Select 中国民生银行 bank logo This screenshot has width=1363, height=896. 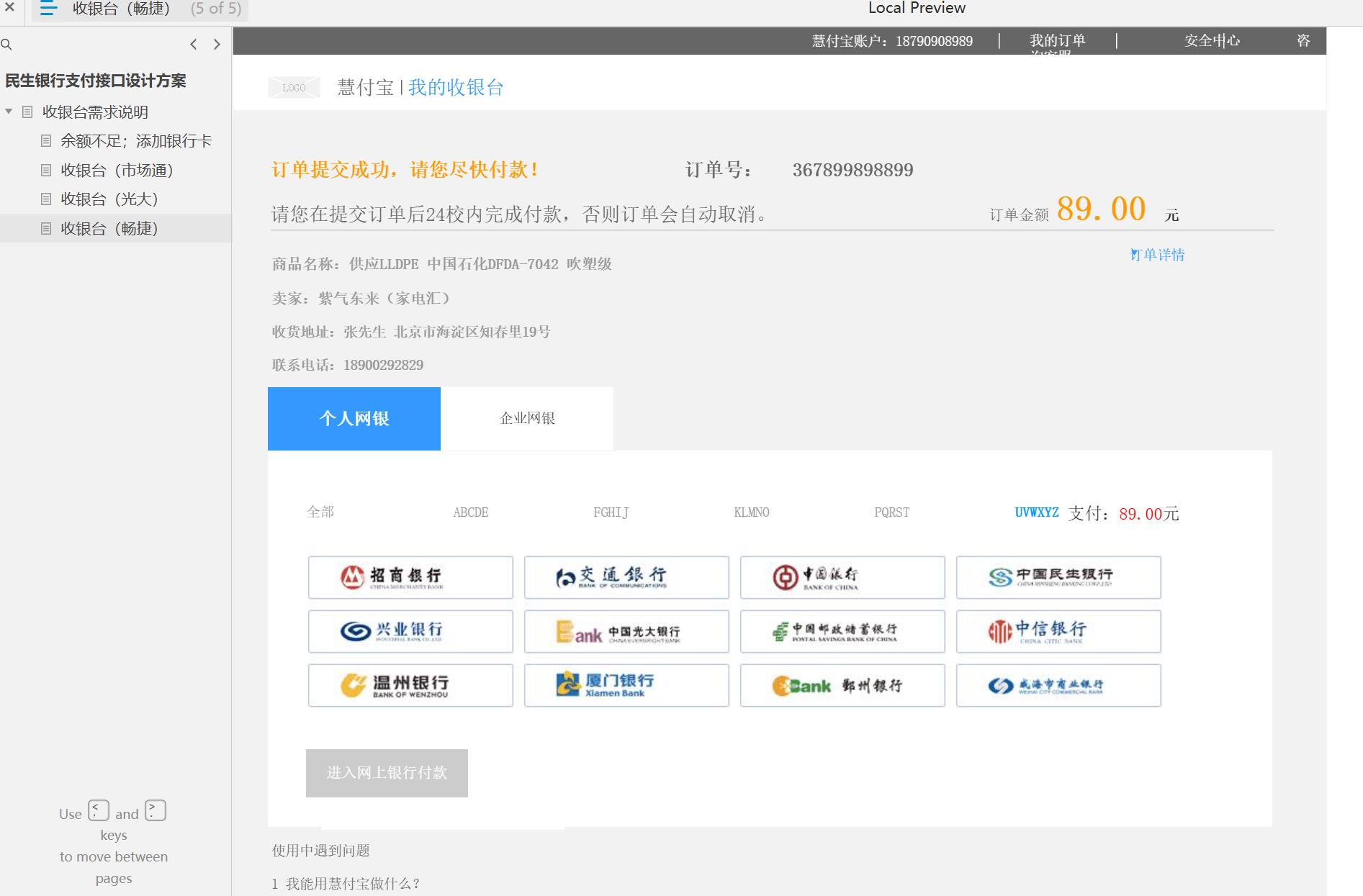pos(1058,577)
